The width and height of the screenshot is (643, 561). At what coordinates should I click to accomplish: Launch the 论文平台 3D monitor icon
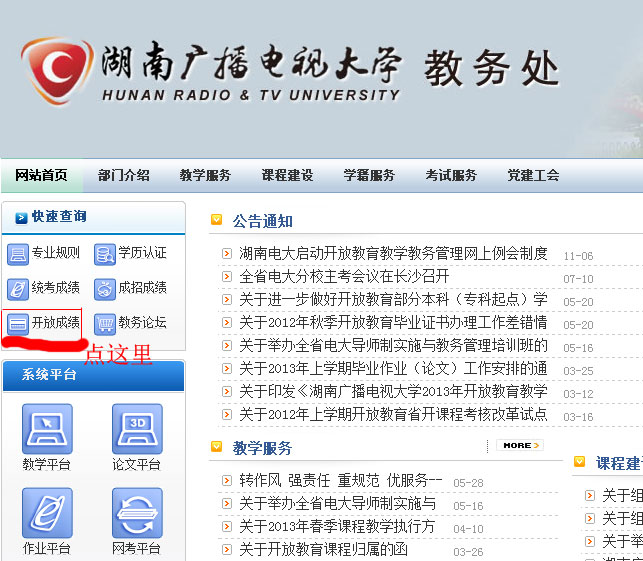137,429
